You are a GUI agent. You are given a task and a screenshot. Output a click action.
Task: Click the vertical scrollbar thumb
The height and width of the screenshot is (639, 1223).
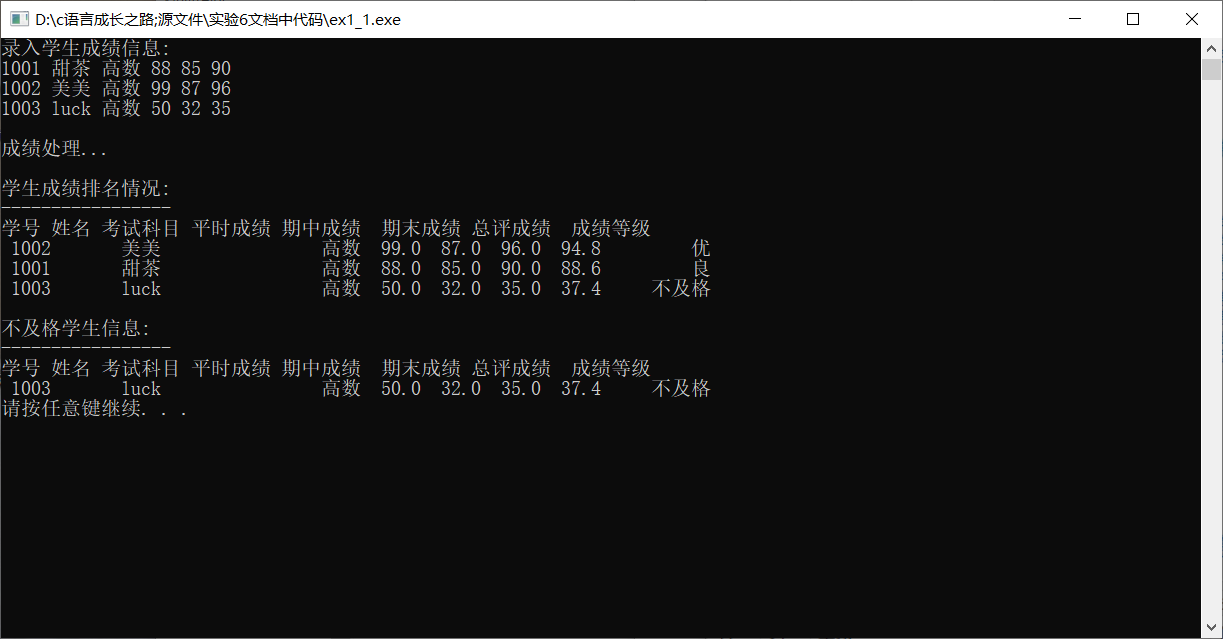click(x=1212, y=69)
